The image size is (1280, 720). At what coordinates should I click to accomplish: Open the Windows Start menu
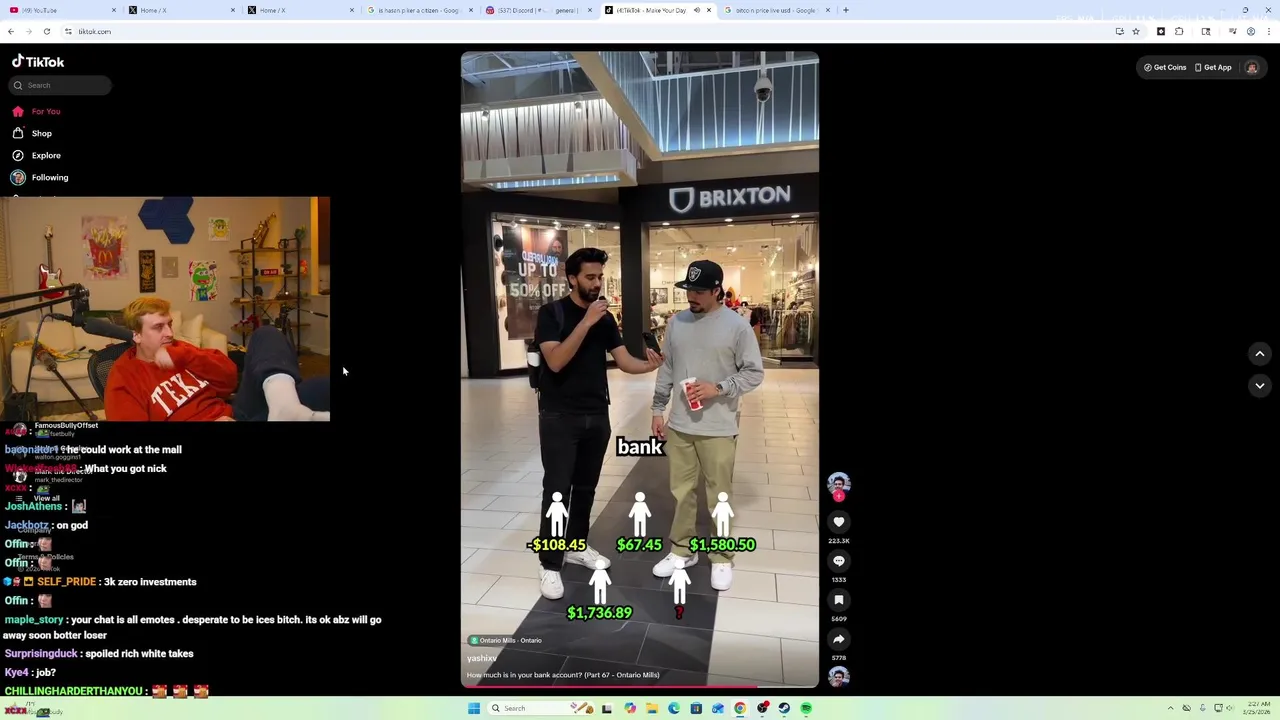[x=474, y=708]
